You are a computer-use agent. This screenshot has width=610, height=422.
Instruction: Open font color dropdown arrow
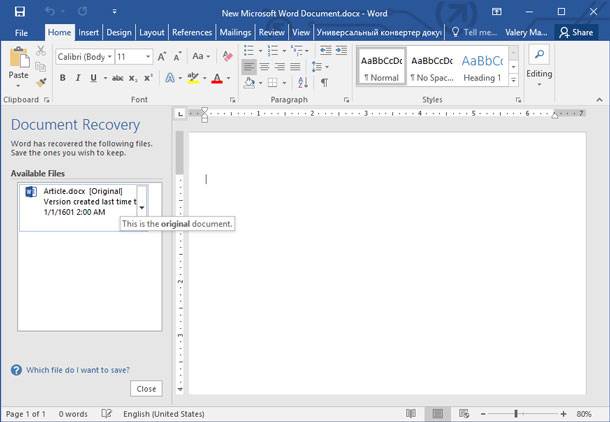point(228,78)
